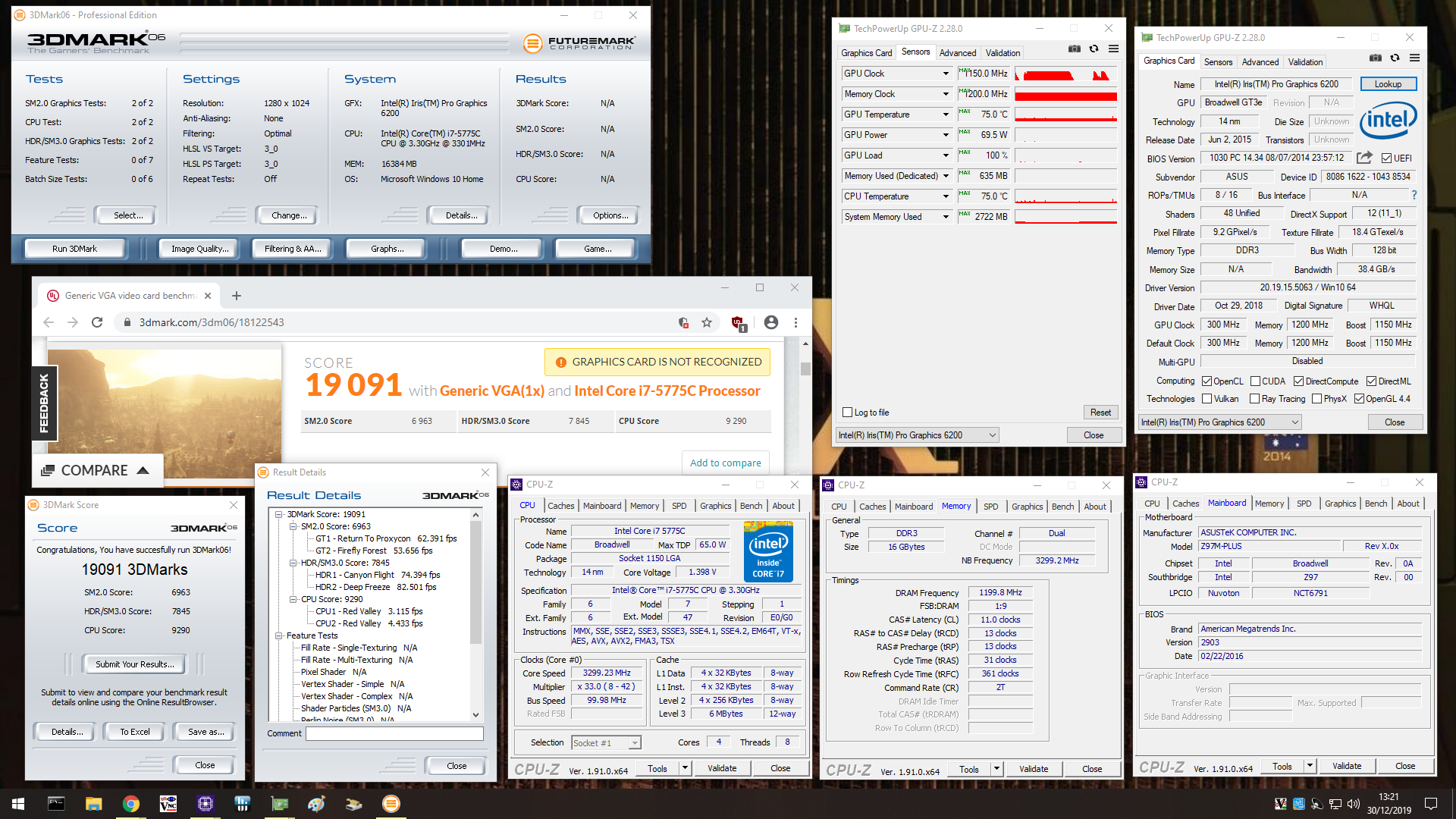Open SPD tab in CPU-Z Memory window
1456x819 pixels.
[990, 507]
